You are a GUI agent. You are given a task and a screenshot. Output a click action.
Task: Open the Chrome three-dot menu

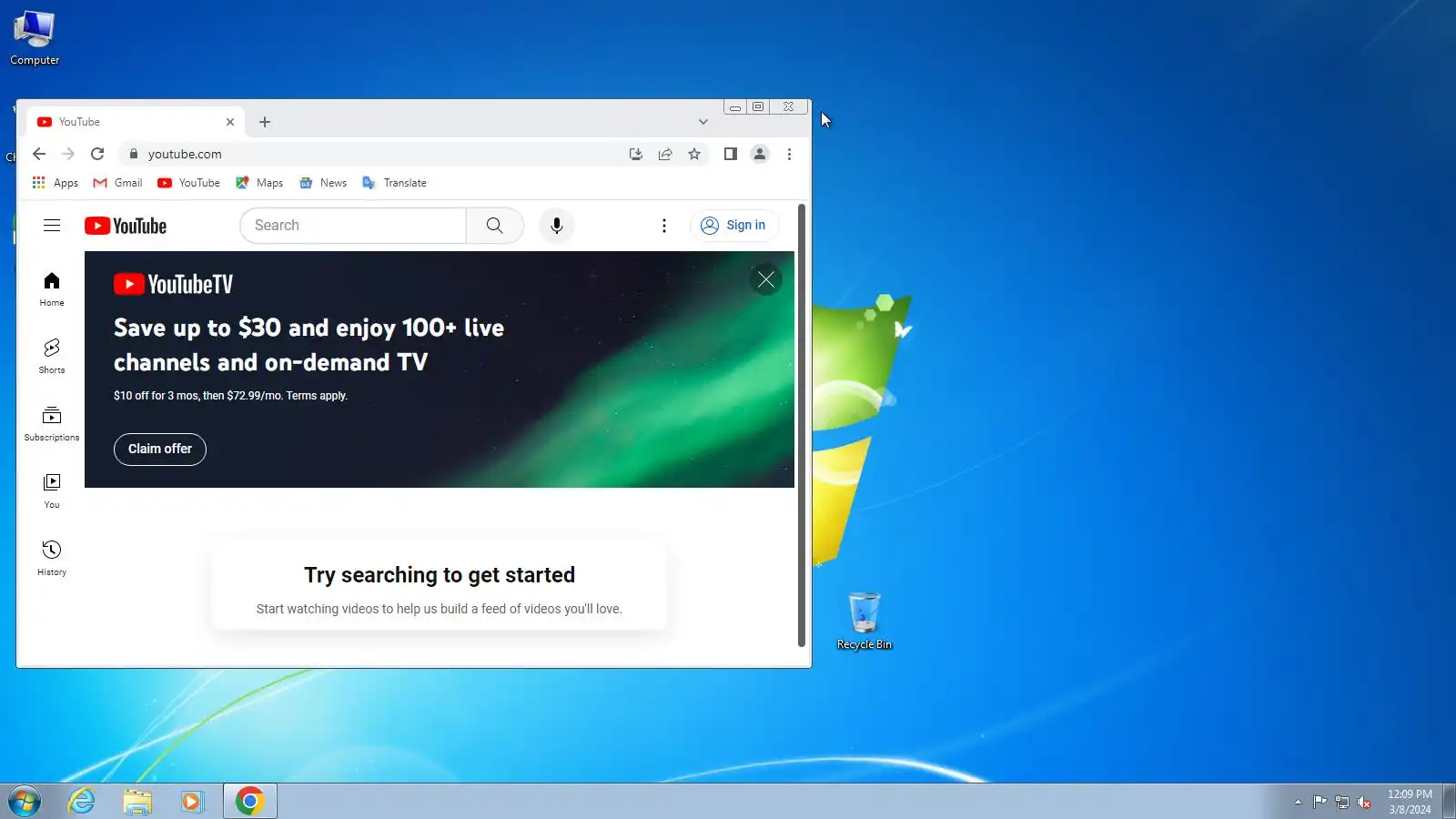(x=789, y=154)
